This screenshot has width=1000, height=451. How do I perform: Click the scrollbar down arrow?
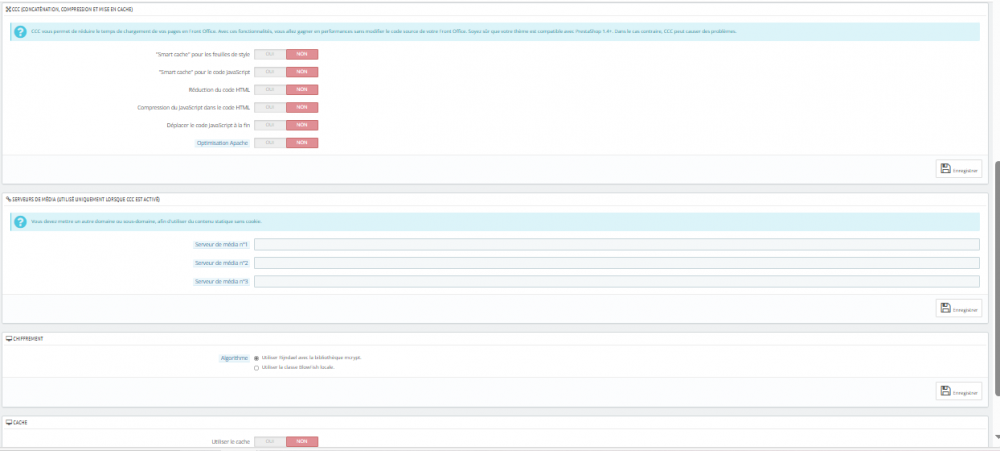(996, 438)
